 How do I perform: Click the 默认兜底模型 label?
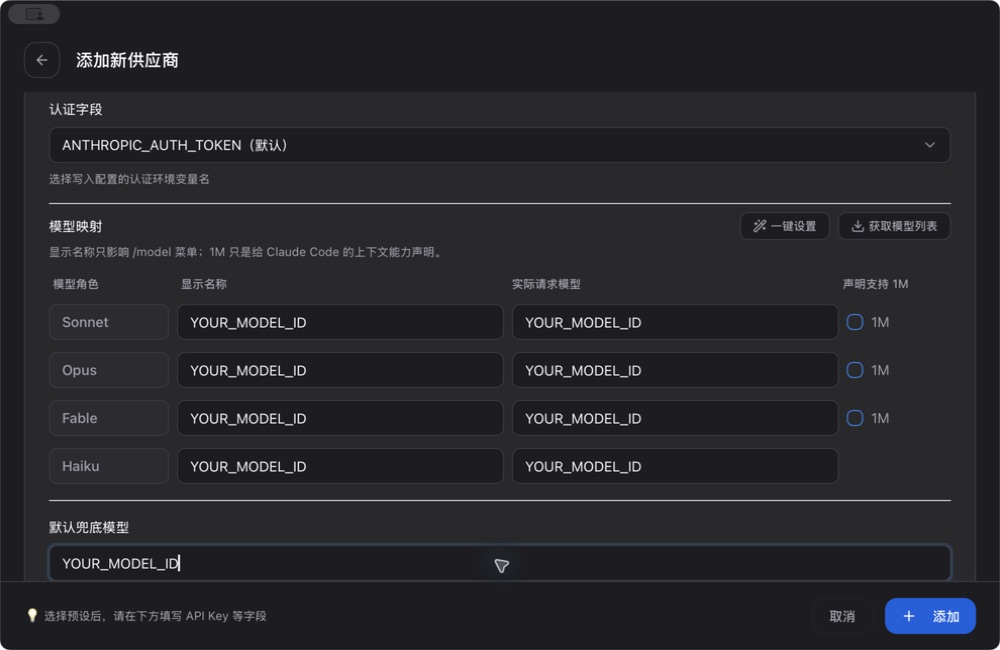pyautogui.click(x=89, y=528)
